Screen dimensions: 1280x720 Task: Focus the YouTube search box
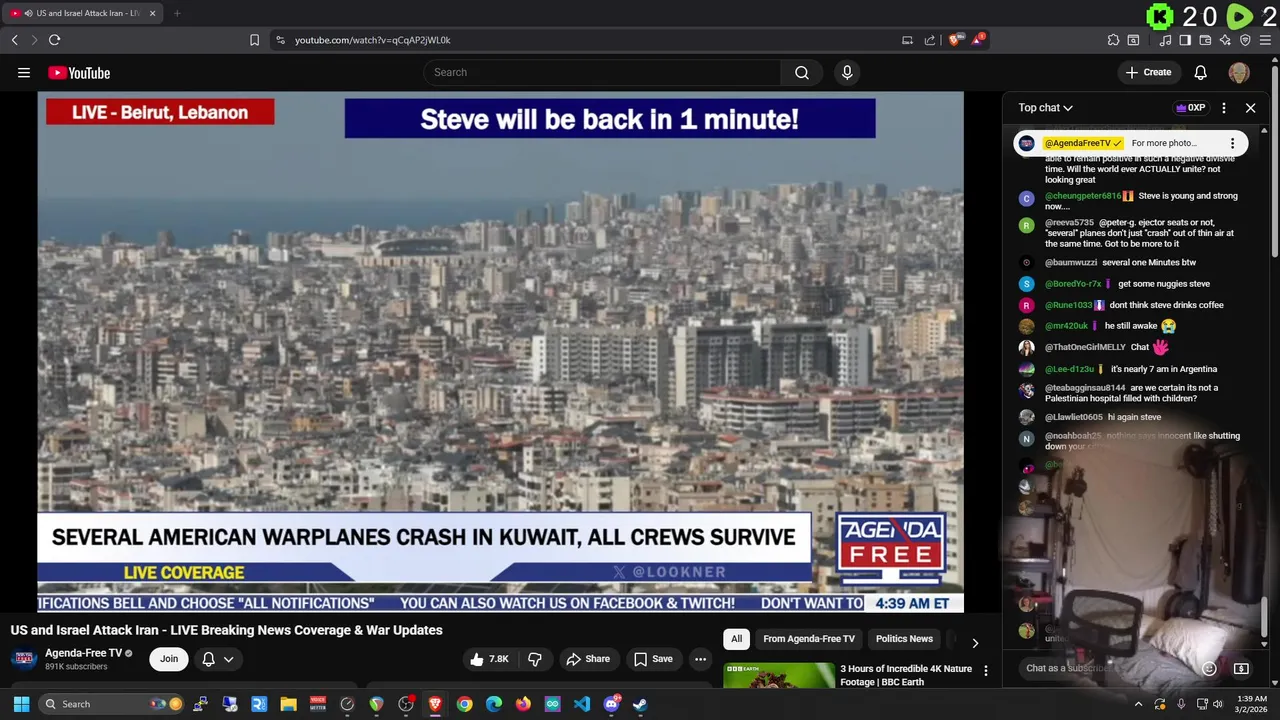pyautogui.click(x=603, y=72)
